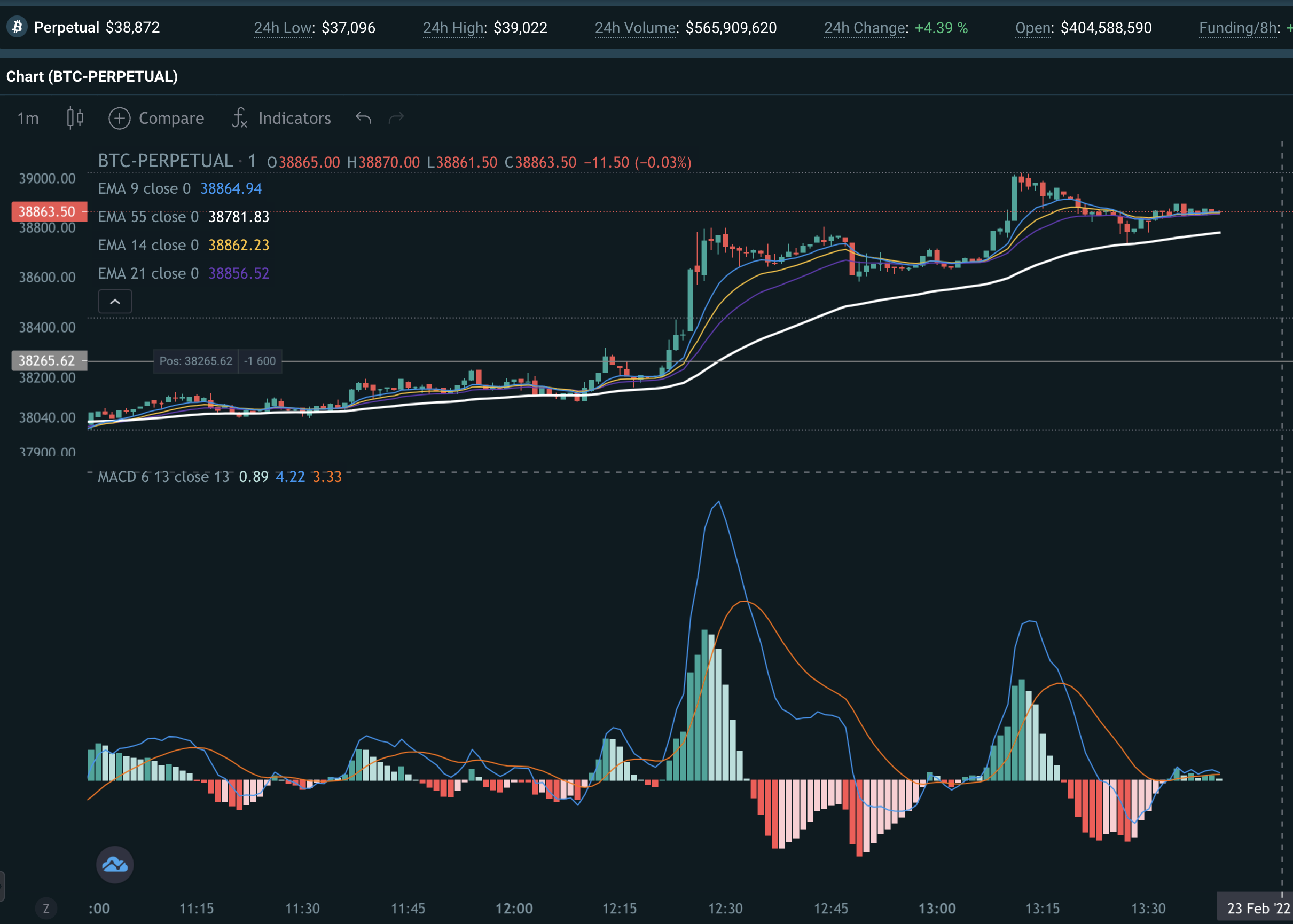
Task: Click the 38400.00 price axis label
Action: click(47, 328)
